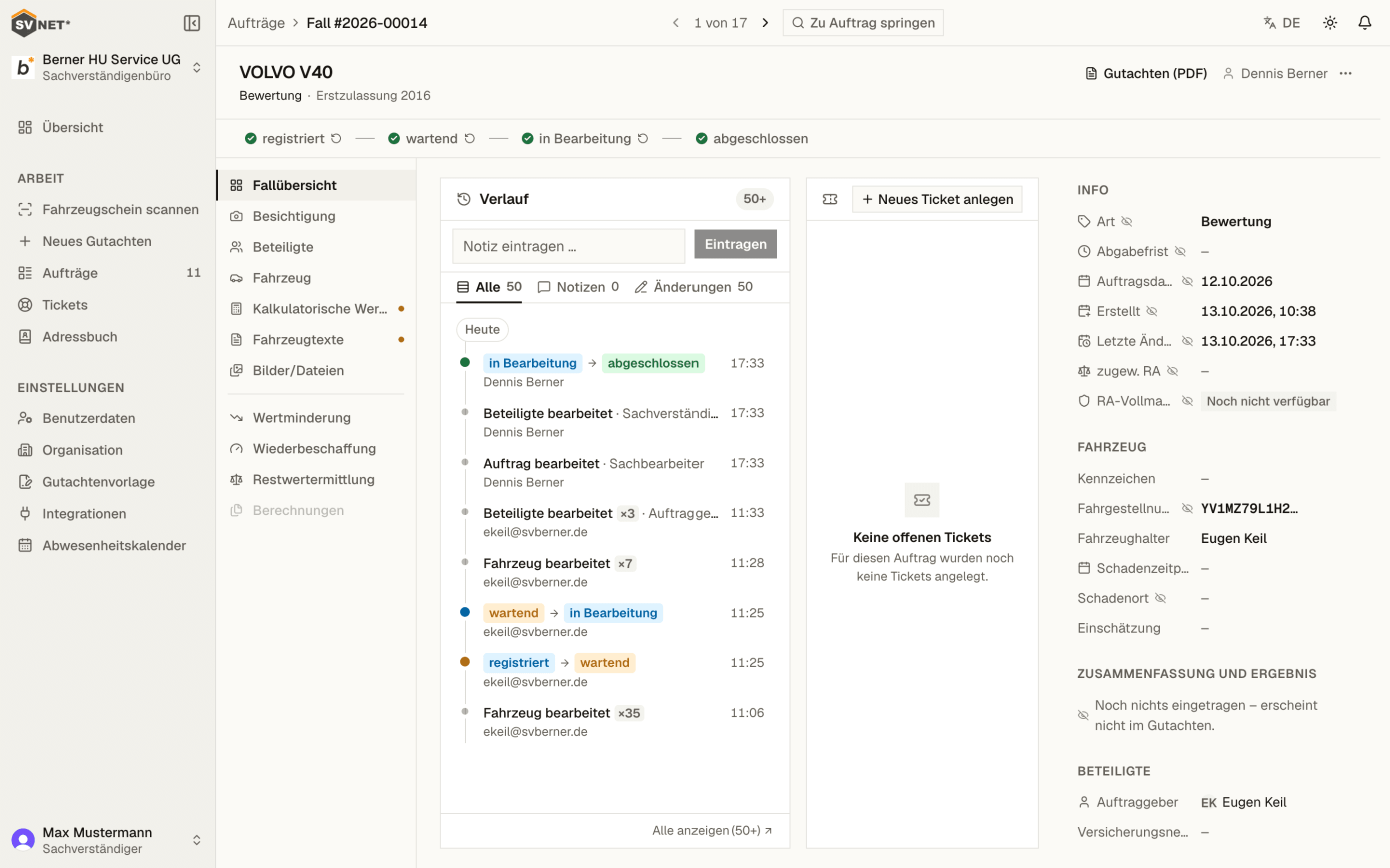1390x868 pixels.
Task: Click Aufträge breadcrumb link
Action: coord(256,23)
